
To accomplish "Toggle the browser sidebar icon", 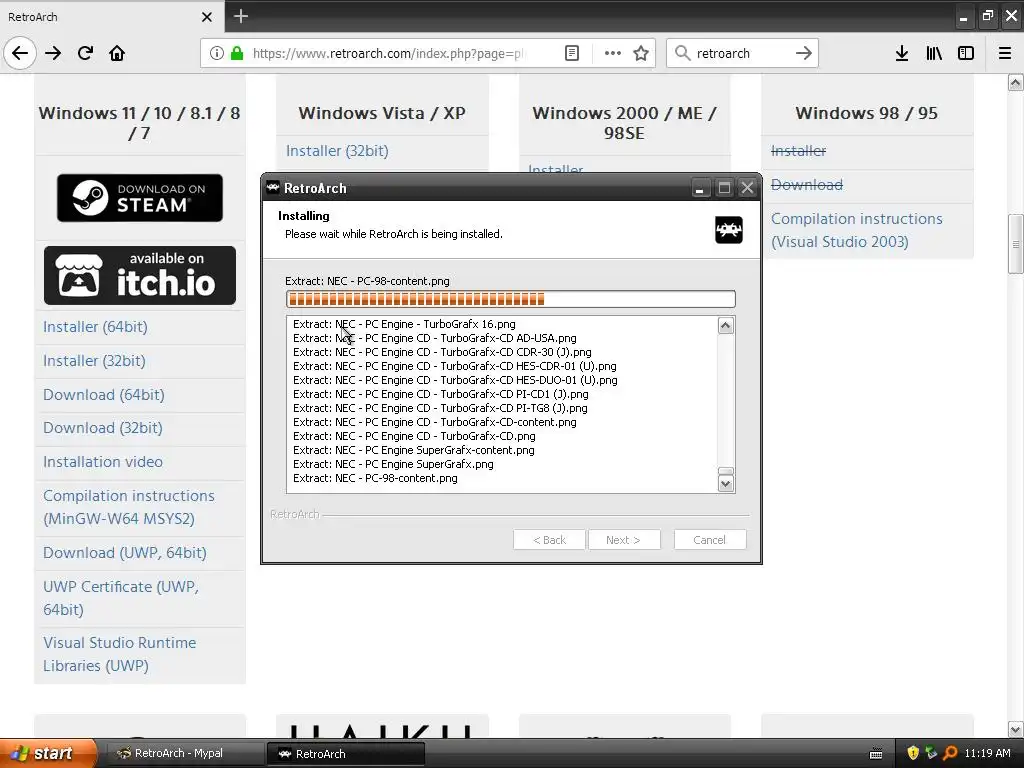I will click(966, 53).
